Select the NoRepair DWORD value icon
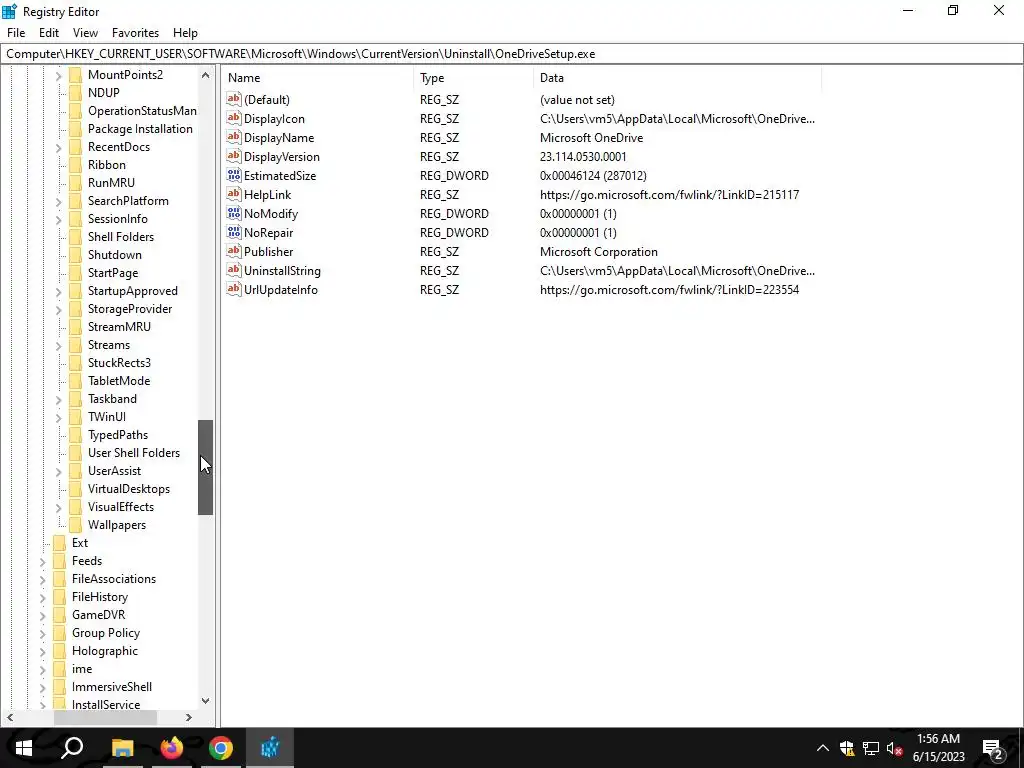 click(x=234, y=232)
